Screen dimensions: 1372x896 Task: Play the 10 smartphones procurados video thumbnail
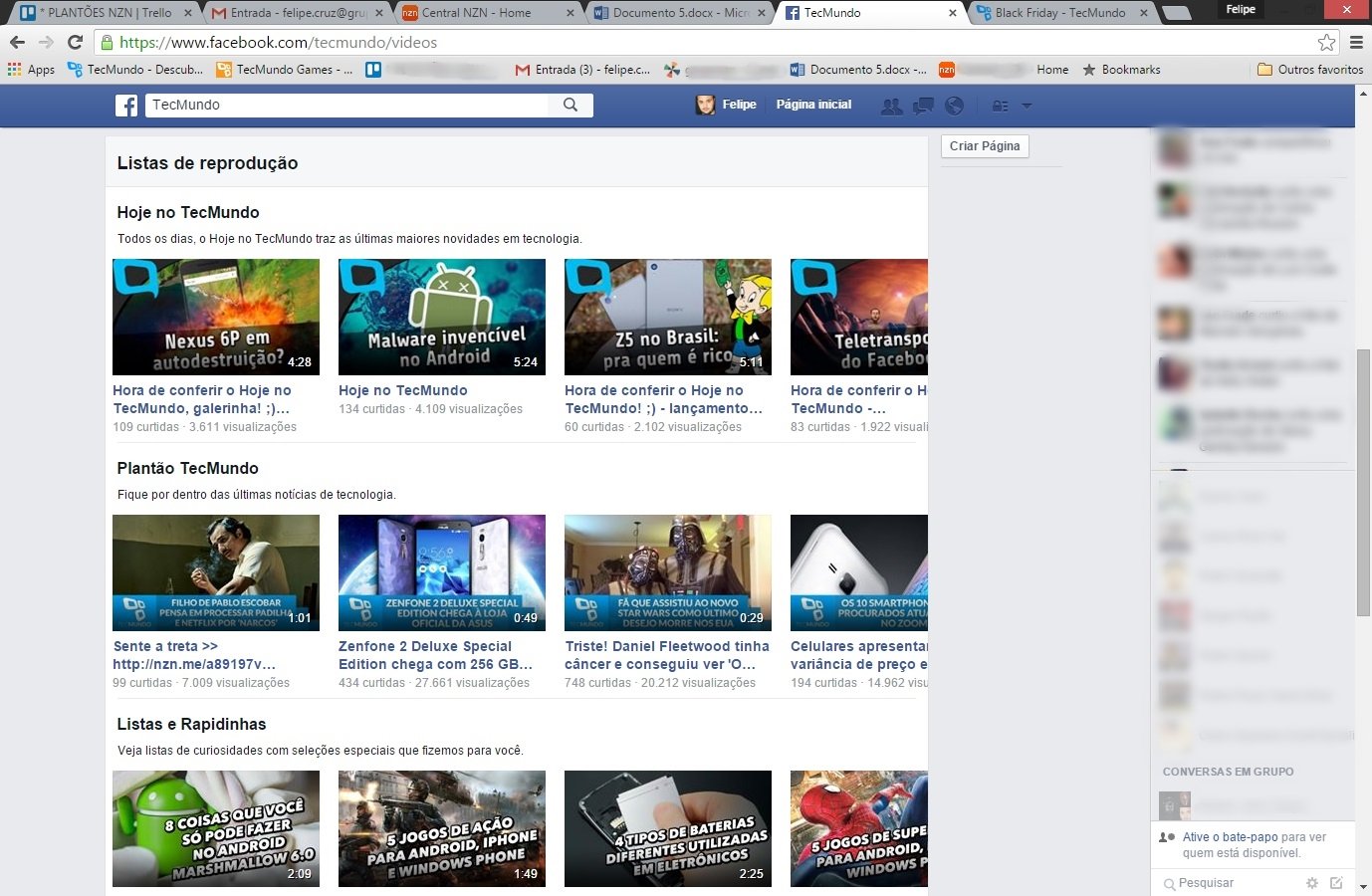pos(859,572)
